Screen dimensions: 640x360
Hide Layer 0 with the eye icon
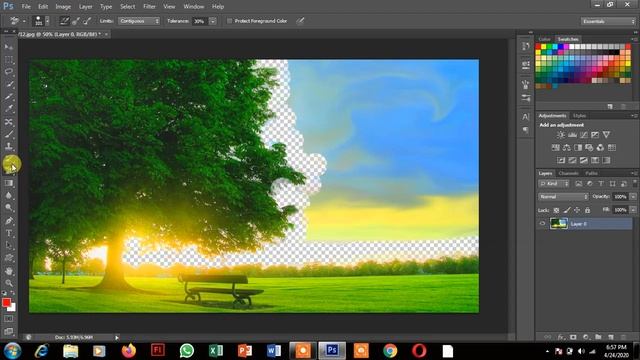coord(542,224)
